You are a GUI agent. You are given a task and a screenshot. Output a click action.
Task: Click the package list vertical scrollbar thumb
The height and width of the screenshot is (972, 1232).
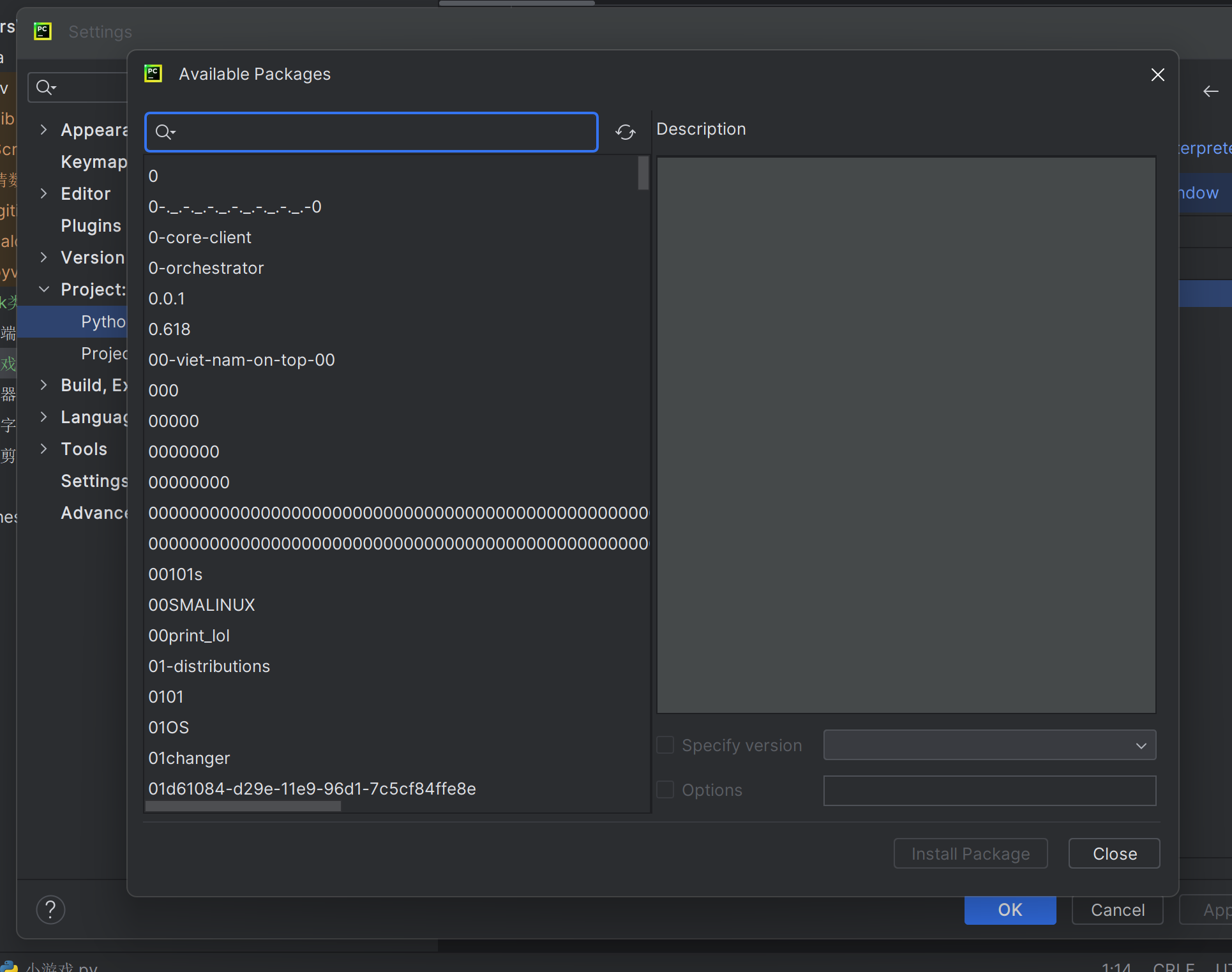click(643, 173)
